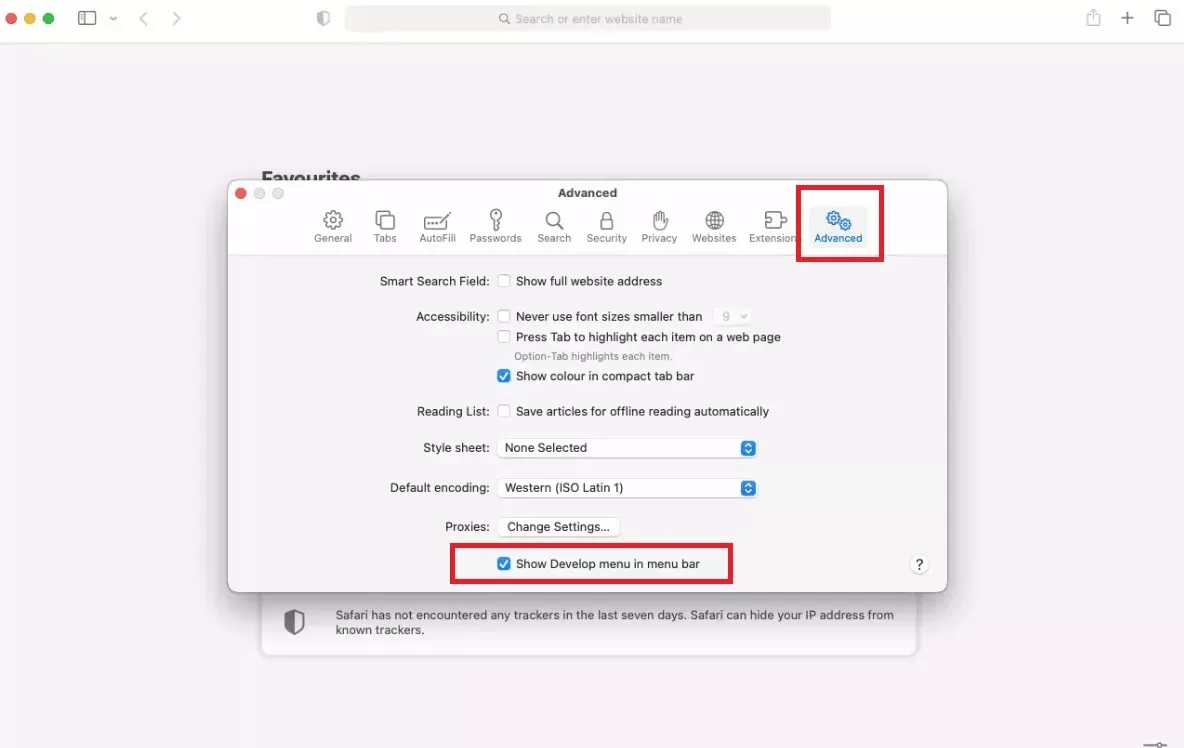Select the Websites globe icon
Image resolution: width=1184 pixels, height=748 pixels.
[x=714, y=226]
